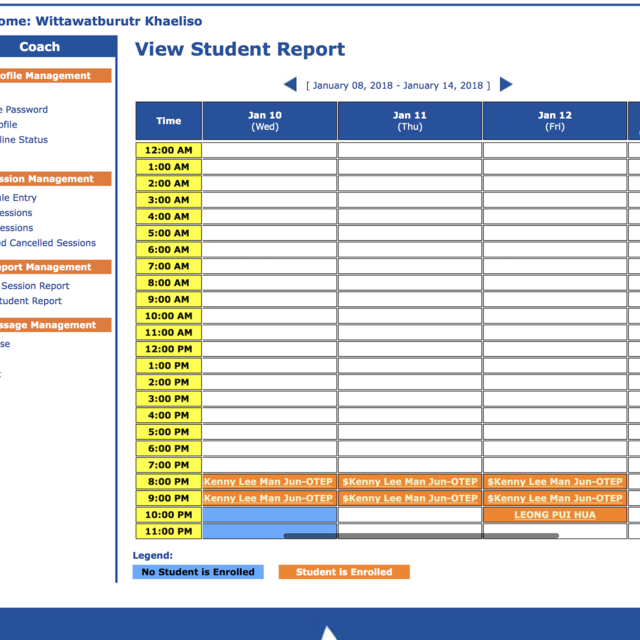Click the Report Management section header
640x640 pixels.
[x=56, y=267]
